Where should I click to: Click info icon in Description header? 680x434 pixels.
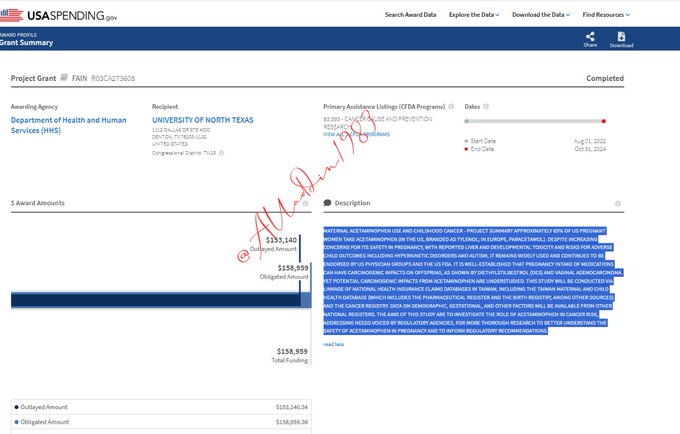[x=619, y=203]
